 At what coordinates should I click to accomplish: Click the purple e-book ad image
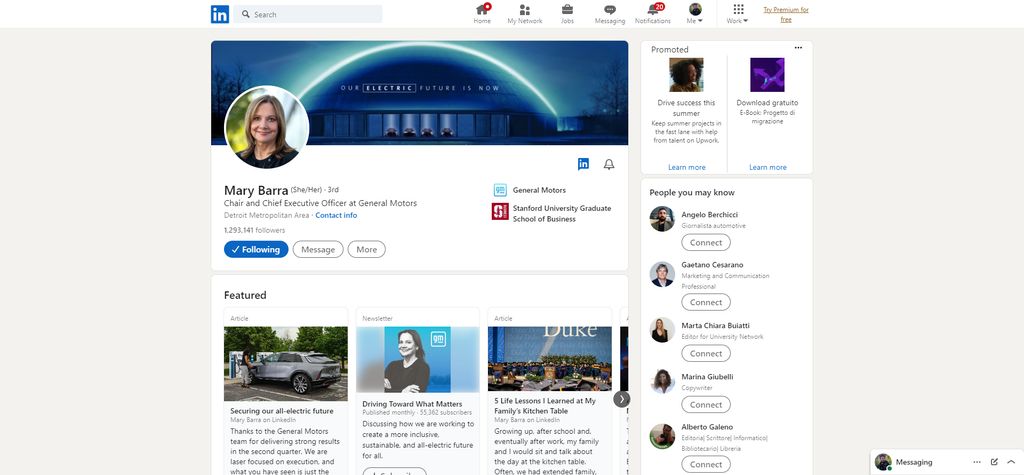[x=767, y=74]
